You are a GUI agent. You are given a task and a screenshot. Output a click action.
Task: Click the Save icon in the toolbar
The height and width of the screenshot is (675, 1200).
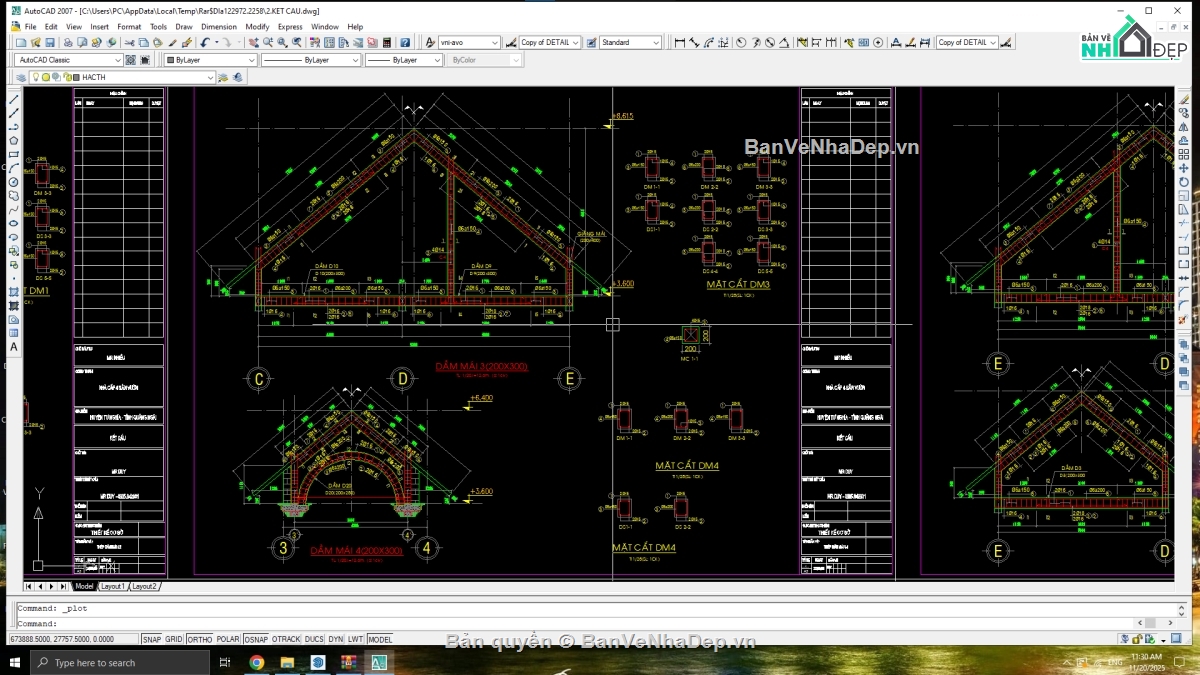coord(50,43)
